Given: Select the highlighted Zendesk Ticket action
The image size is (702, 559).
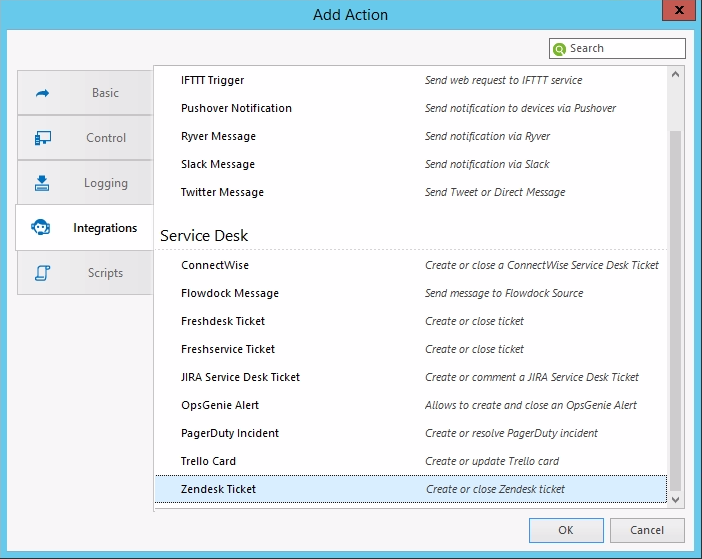Looking at the screenshot, I should (x=411, y=489).
